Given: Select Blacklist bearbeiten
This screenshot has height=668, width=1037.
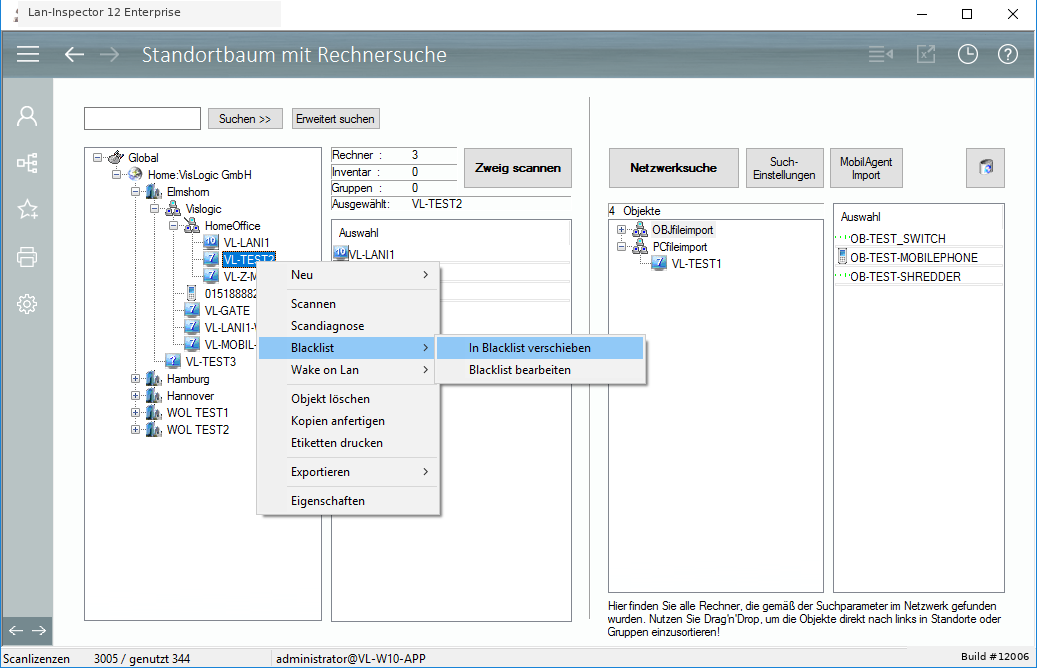Looking at the screenshot, I should [540, 370].
